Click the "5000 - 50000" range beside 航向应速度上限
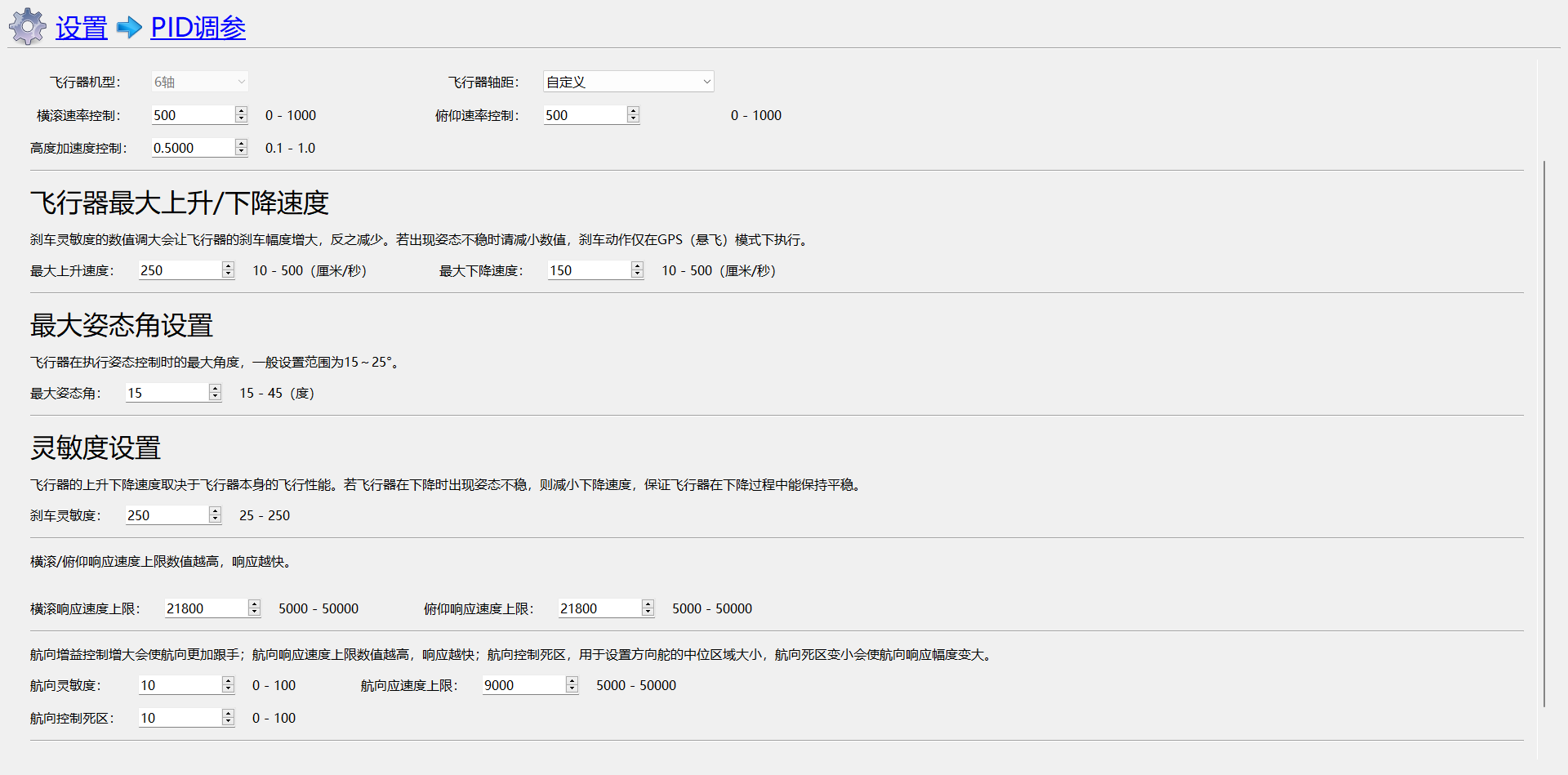The height and width of the screenshot is (775, 1568). pos(636,685)
